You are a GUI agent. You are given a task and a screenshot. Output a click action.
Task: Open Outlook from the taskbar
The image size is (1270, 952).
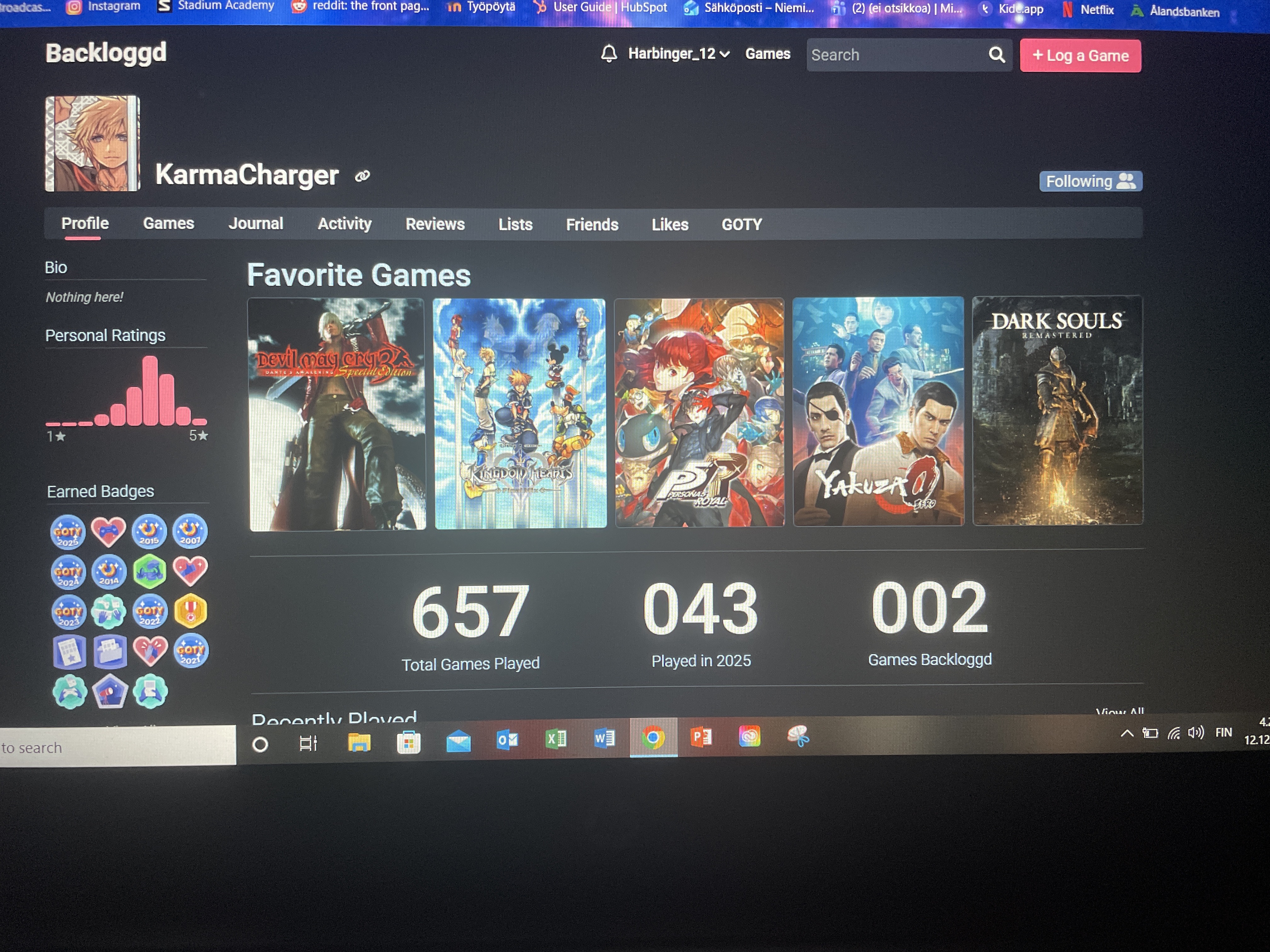point(507,740)
